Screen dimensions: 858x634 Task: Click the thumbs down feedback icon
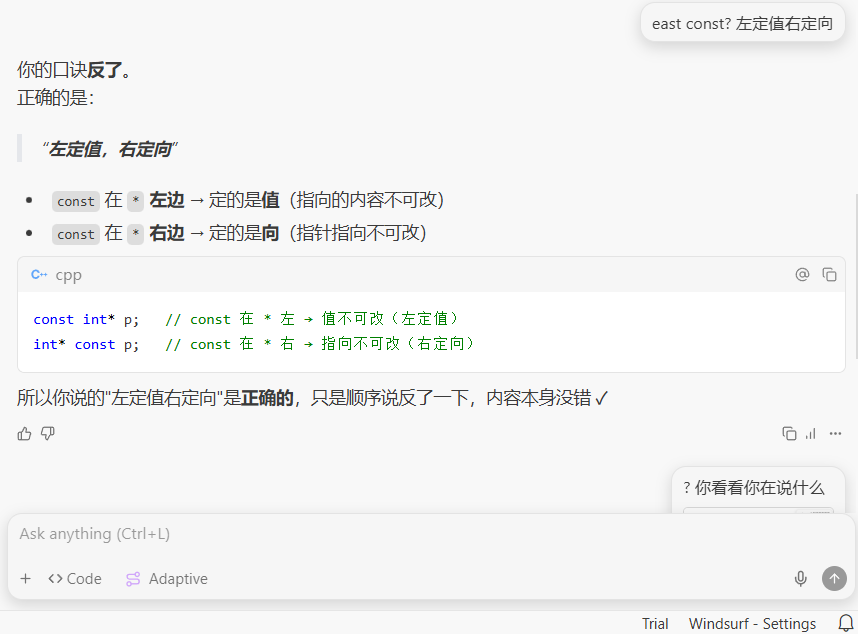coord(48,434)
